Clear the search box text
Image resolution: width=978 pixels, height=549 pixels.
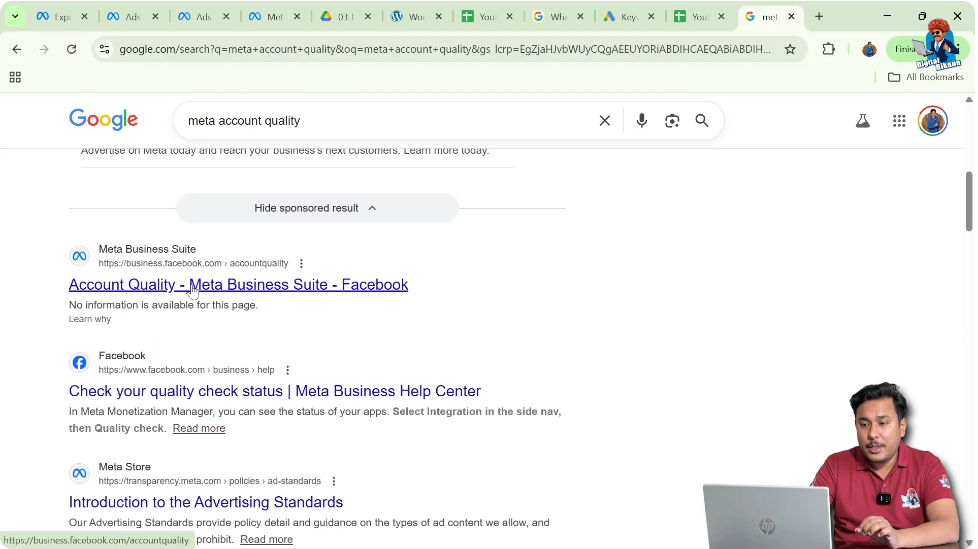(x=605, y=121)
